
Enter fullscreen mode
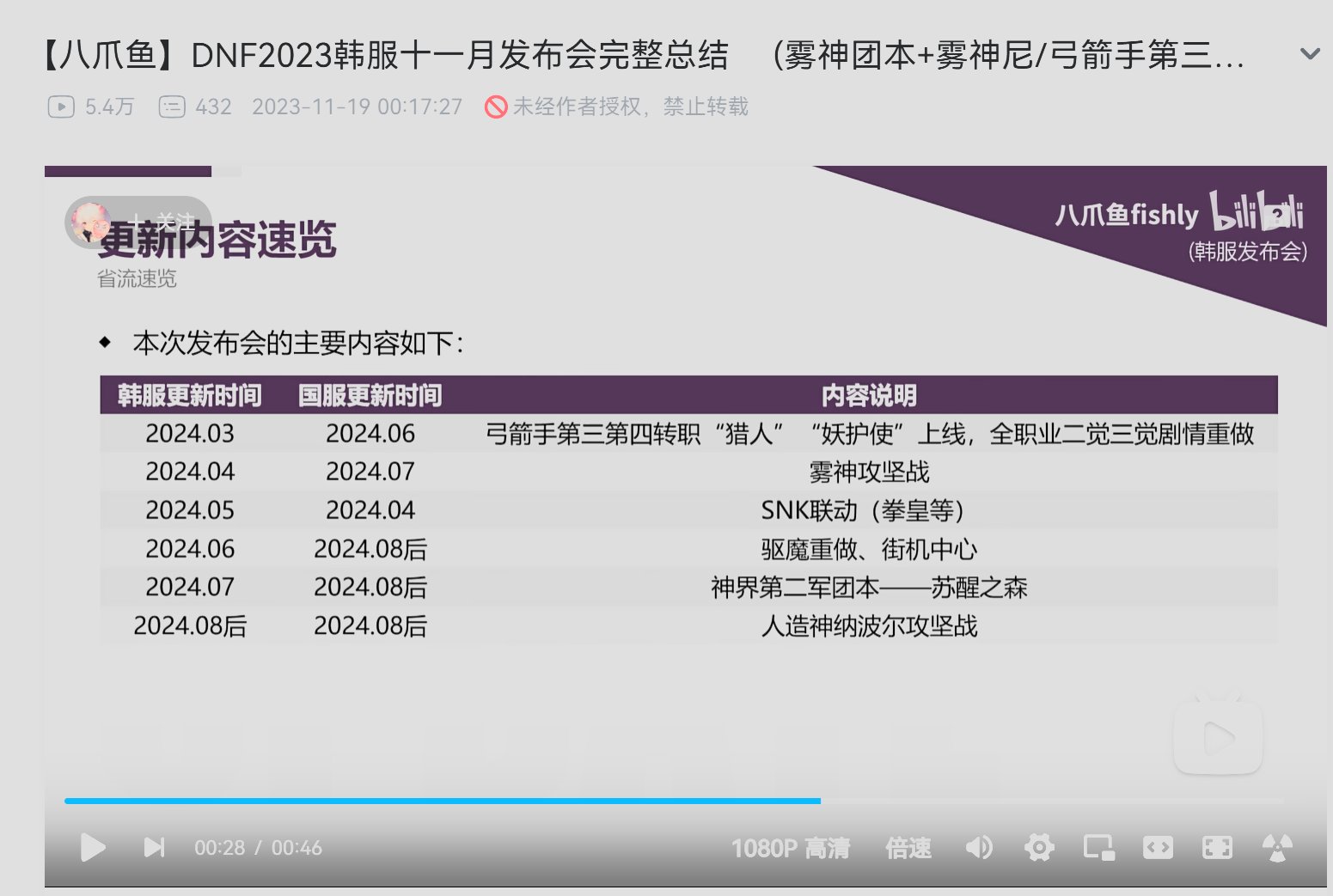(x=1217, y=848)
